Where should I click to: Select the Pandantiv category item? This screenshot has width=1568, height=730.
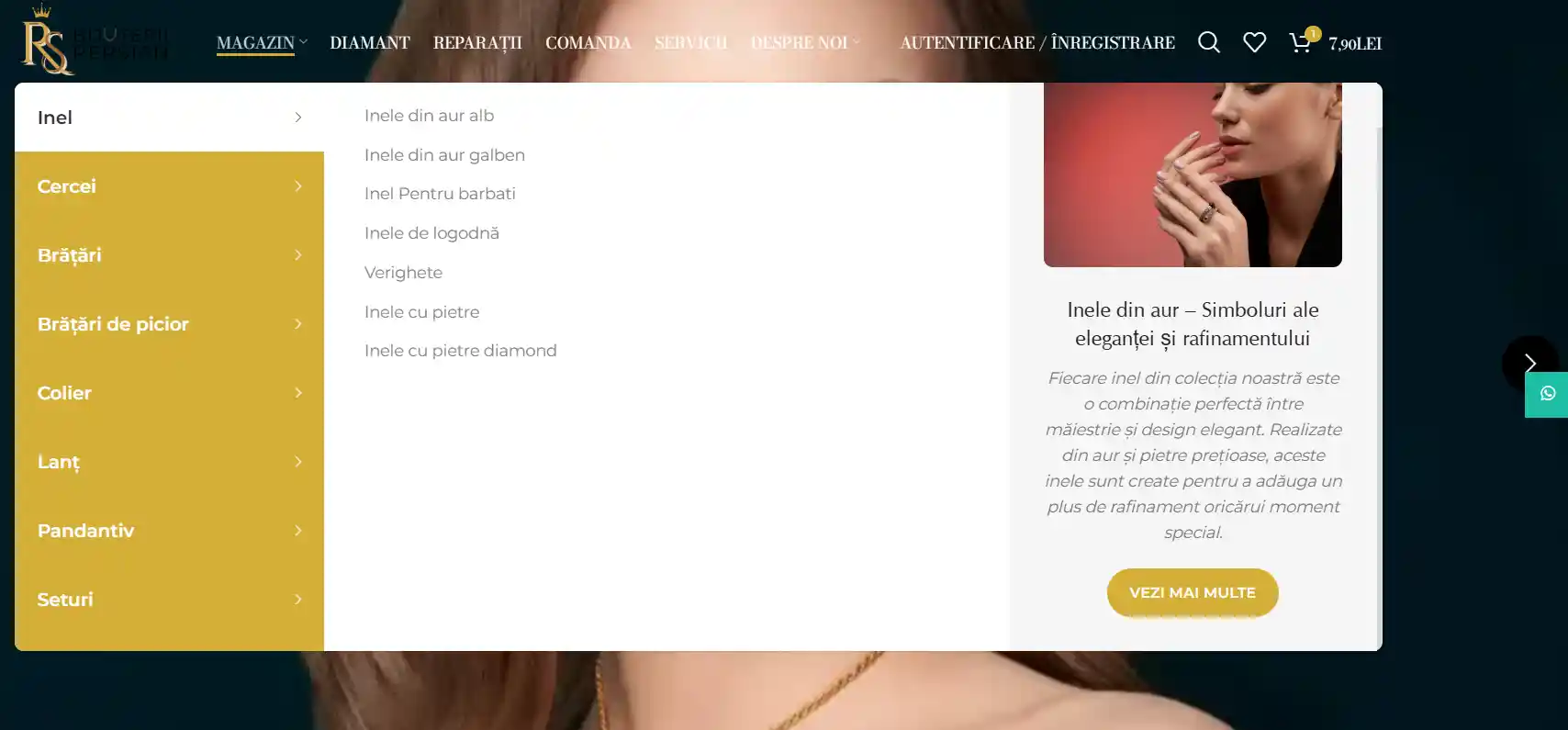[169, 531]
